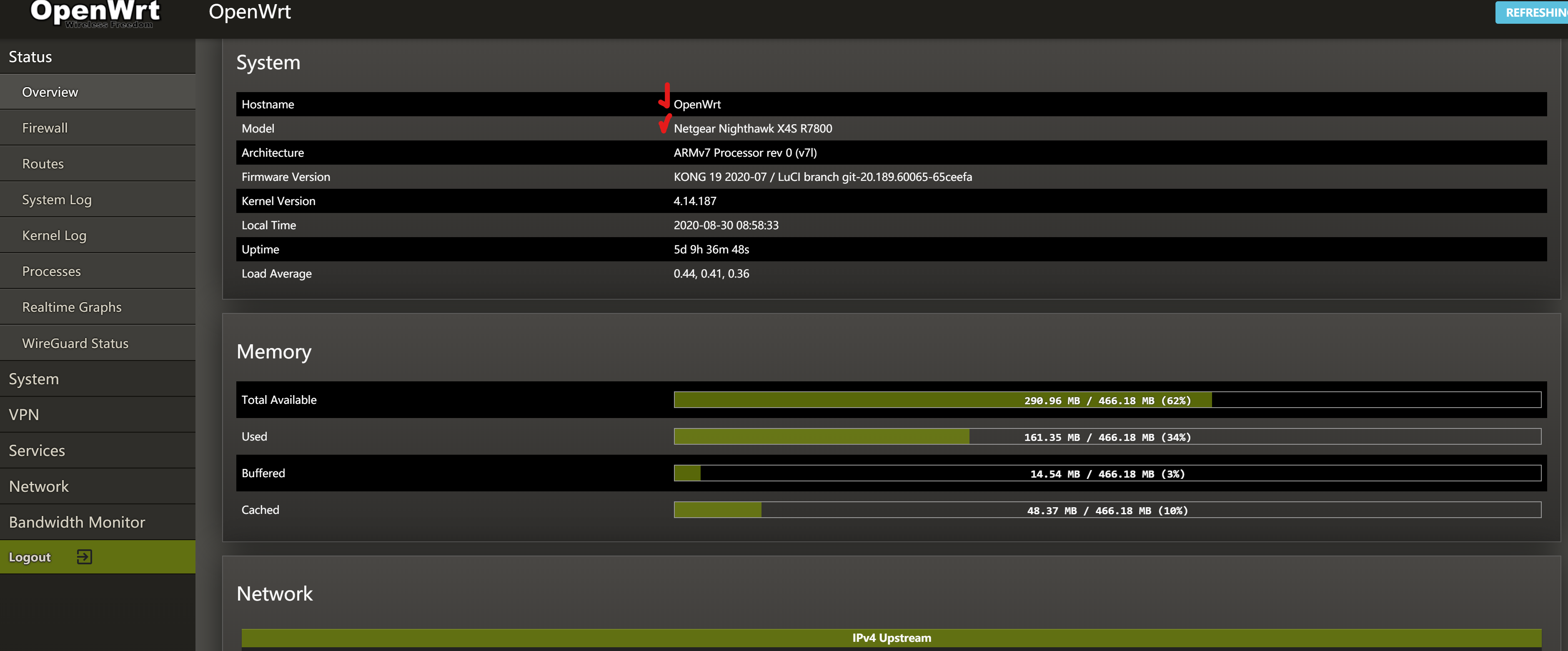The height and width of the screenshot is (651, 1568).
Task: Select the KONG 19 2020-07 firmware version text
Action: coord(822,177)
